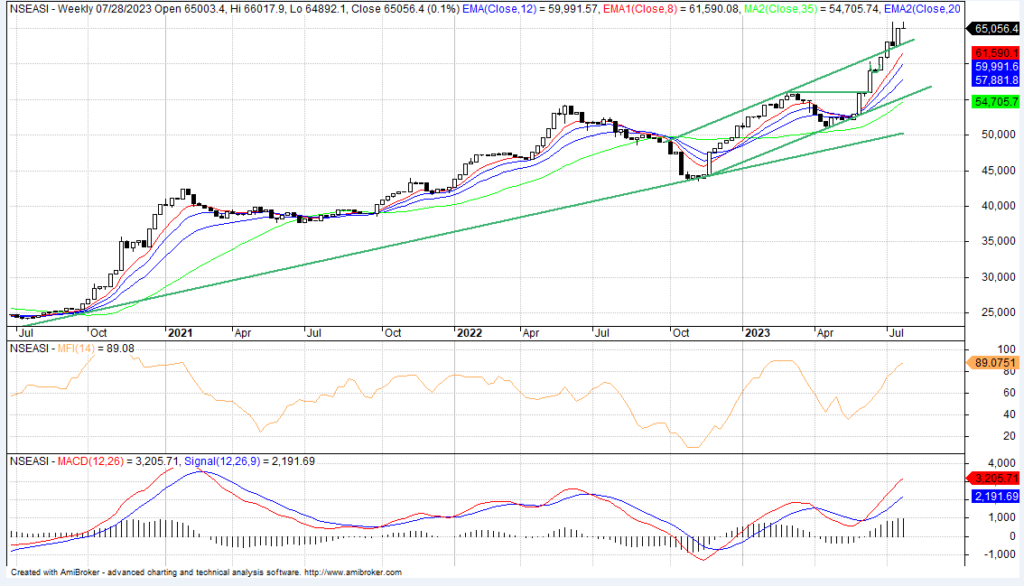This screenshot has height=586, width=1024.
Task: Click the green 54,705.7 price axis tag
Action: coord(996,102)
